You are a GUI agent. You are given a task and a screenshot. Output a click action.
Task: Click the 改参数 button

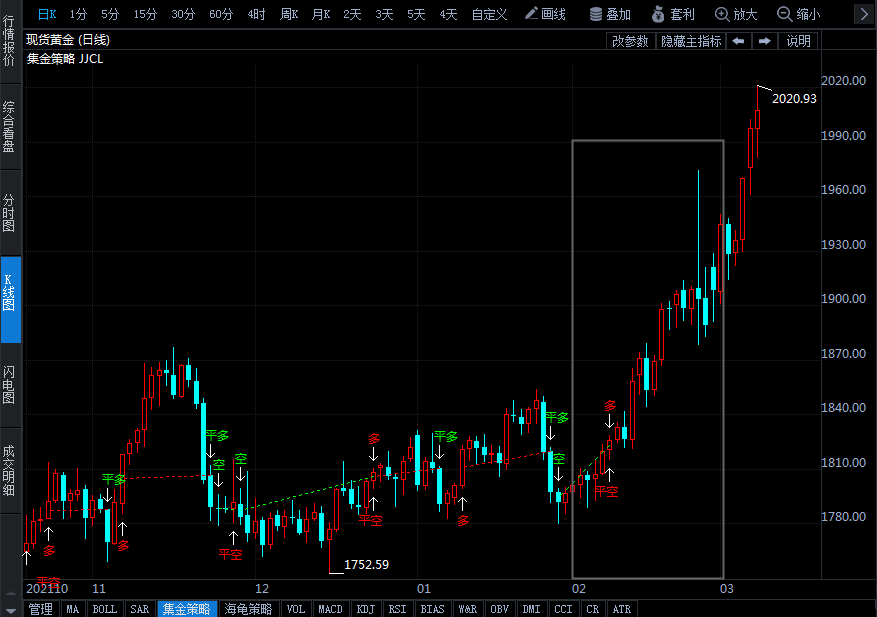630,41
